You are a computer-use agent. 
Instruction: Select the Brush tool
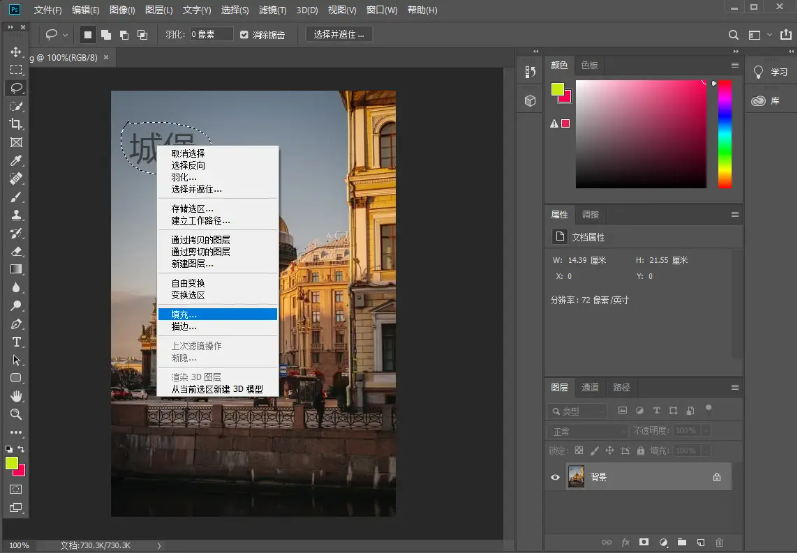pyautogui.click(x=16, y=197)
